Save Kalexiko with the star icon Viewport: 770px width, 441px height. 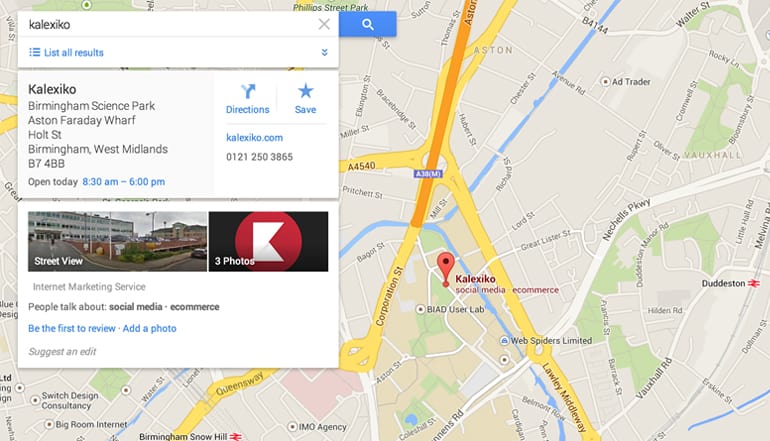[305, 99]
